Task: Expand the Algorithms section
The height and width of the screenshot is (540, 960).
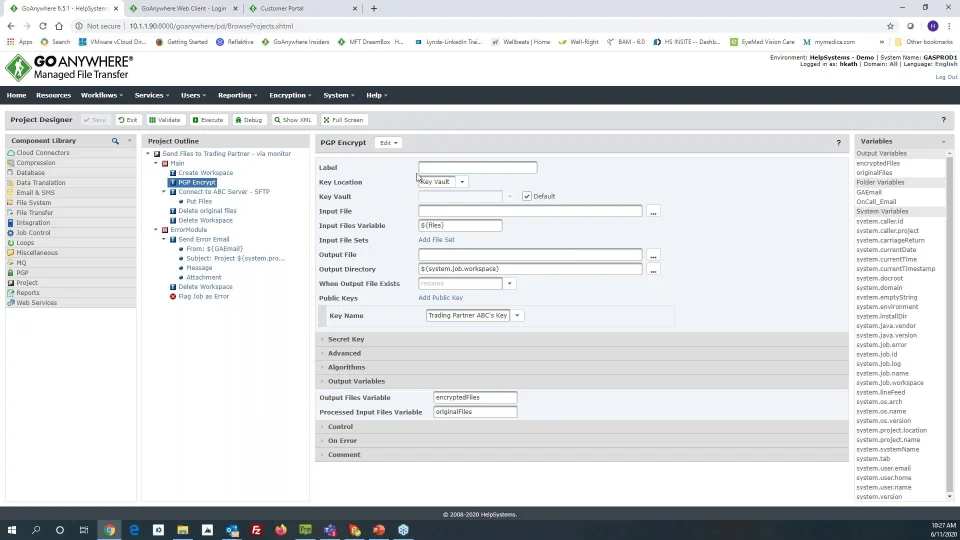Action: tap(346, 367)
